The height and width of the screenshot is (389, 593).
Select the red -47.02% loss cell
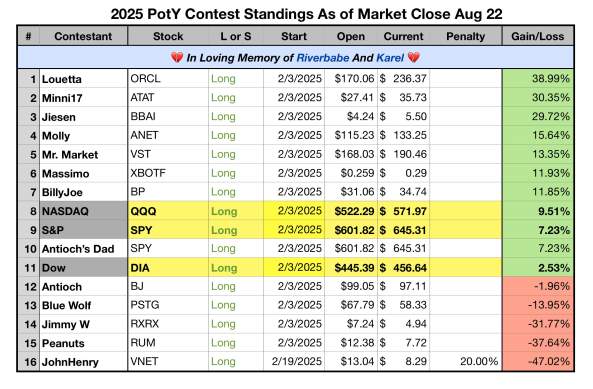pyautogui.click(x=537, y=361)
